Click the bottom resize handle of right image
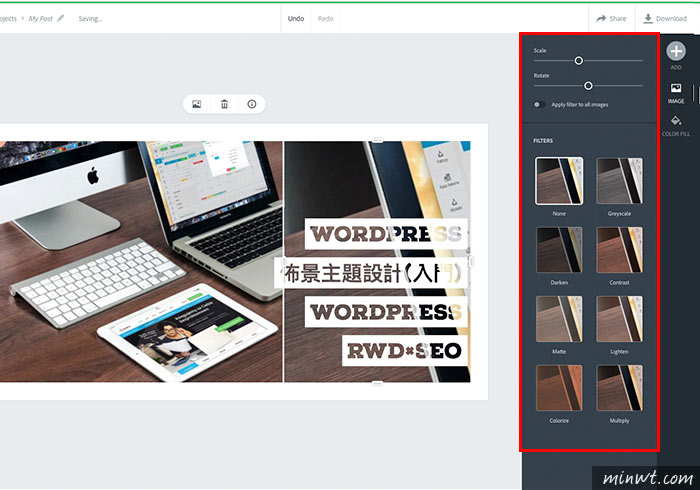Image resolution: width=700 pixels, height=490 pixels. point(378,382)
